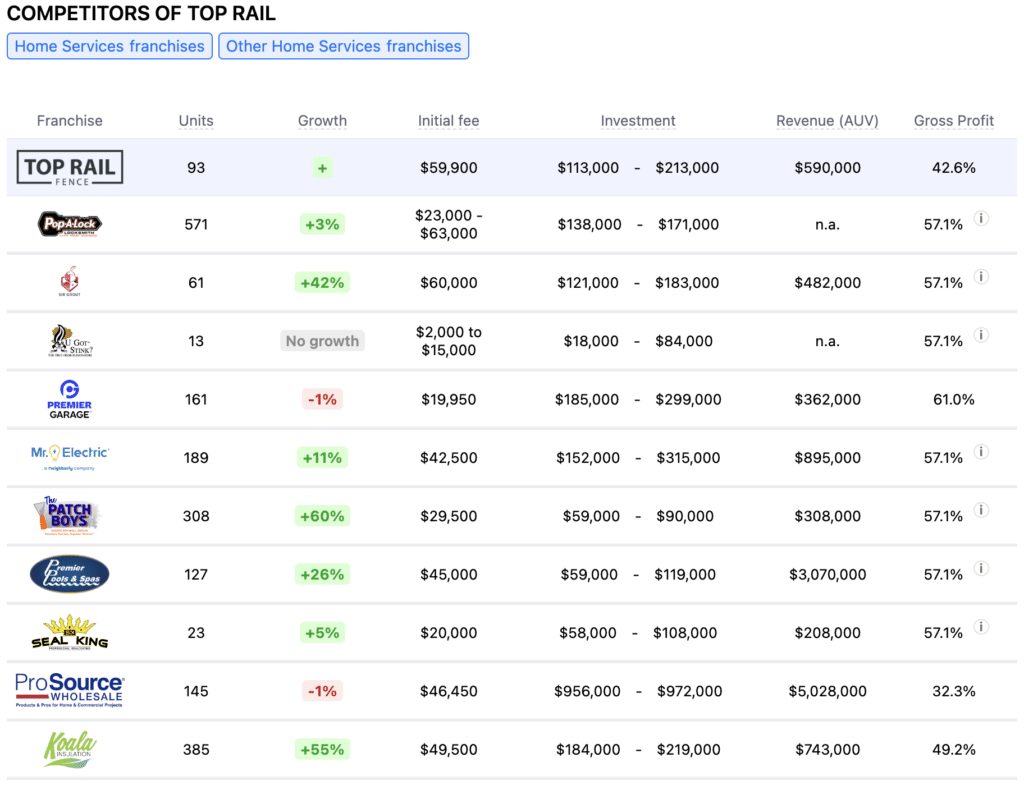Viewport: 1024px width, 790px height.
Task: Sort by Gross Profit column header
Action: [953, 121]
